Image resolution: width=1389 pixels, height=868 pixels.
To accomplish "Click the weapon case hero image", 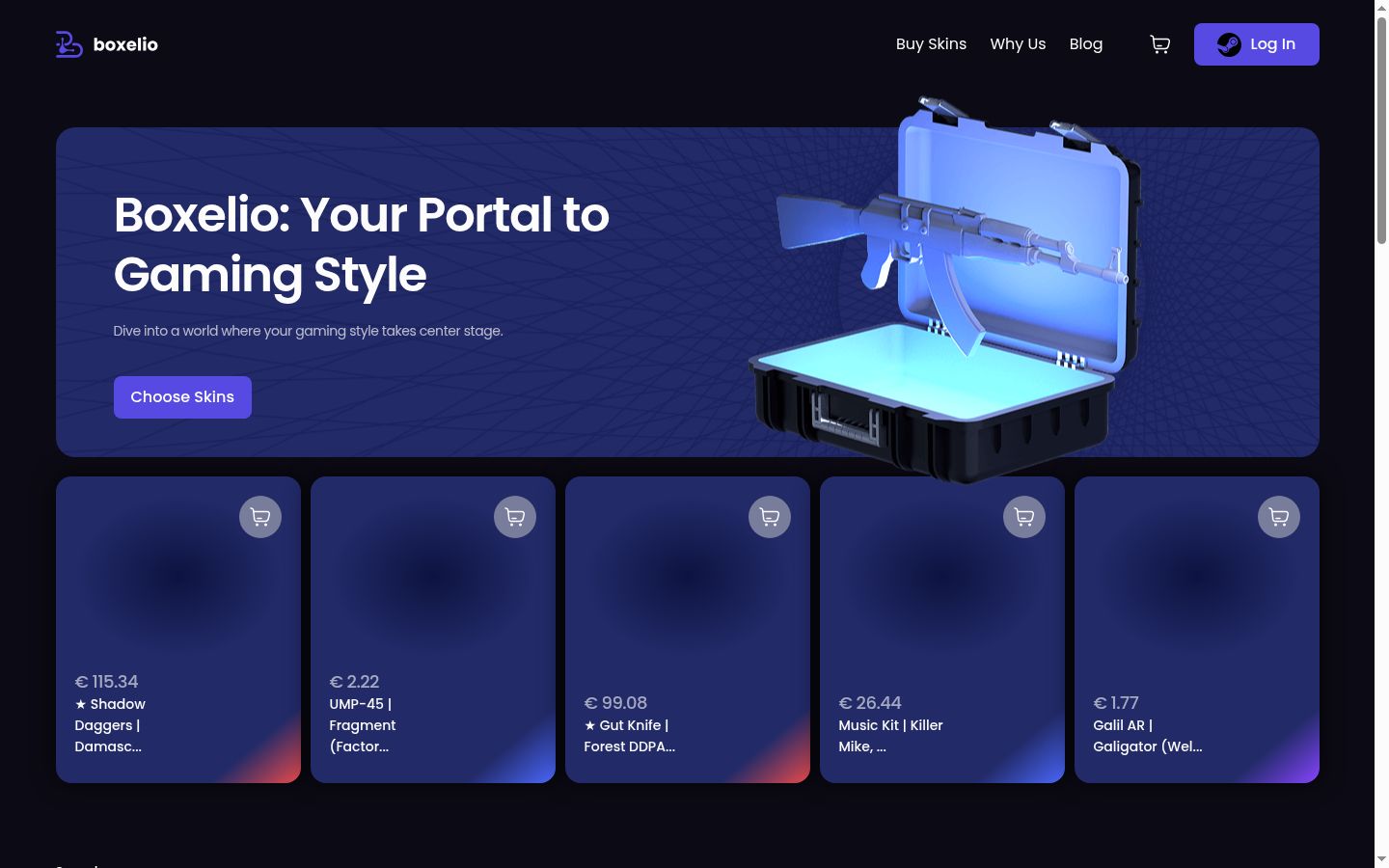I will [945, 289].
